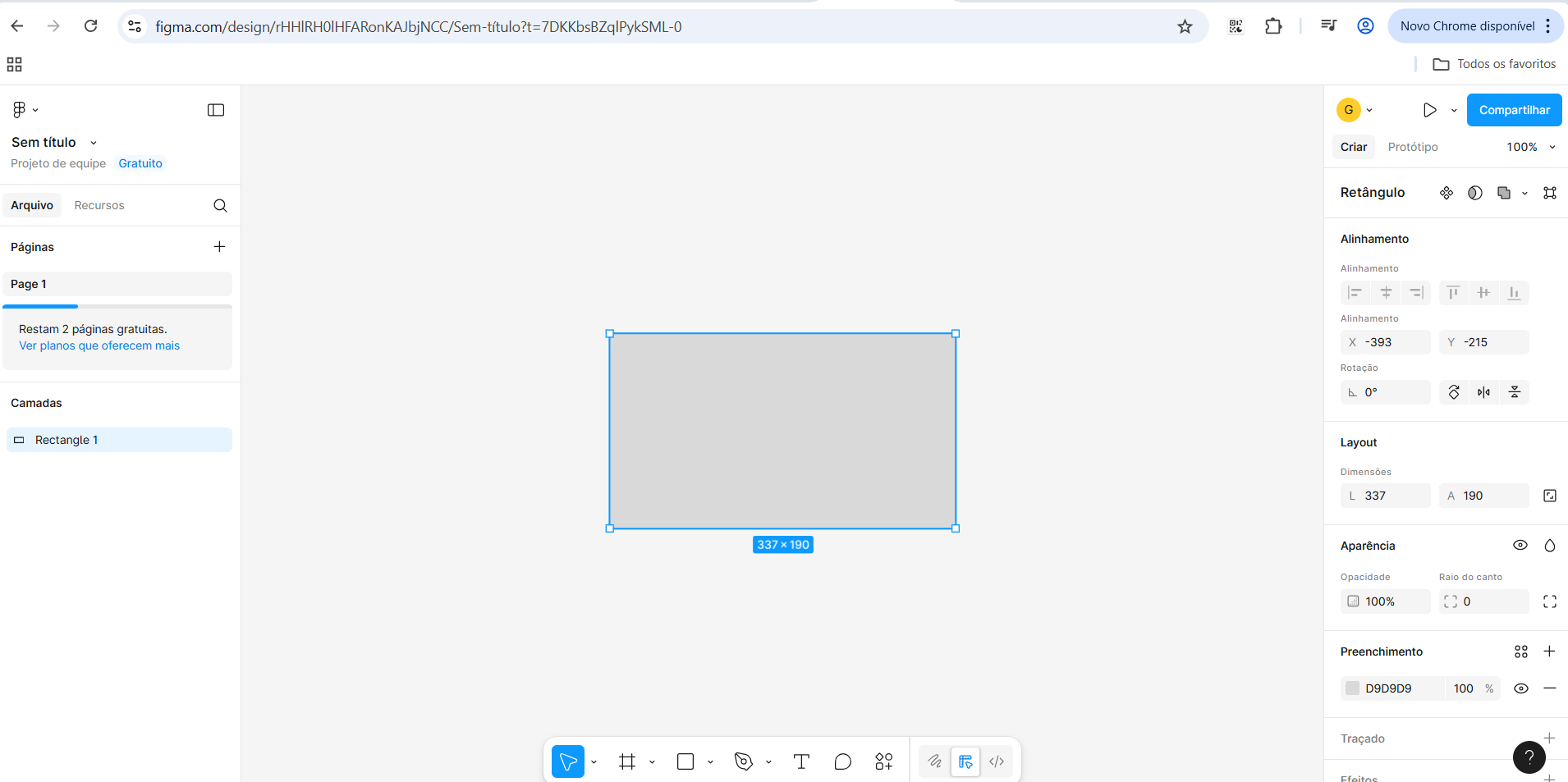Switch to the Recursos tab
Image resolution: width=1568 pixels, height=782 pixels.
pyautogui.click(x=99, y=205)
